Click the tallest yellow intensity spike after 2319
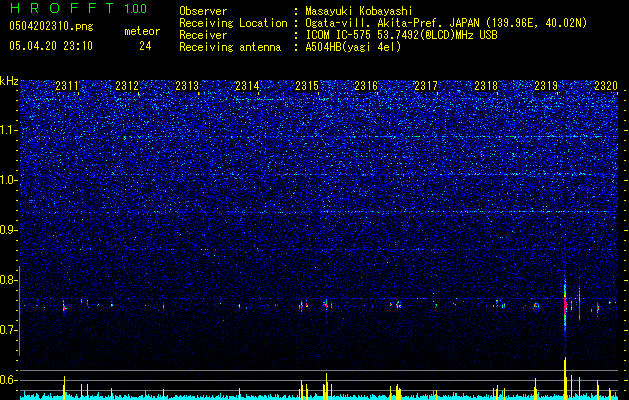This screenshot has height=400, width=629. coord(565,378)
